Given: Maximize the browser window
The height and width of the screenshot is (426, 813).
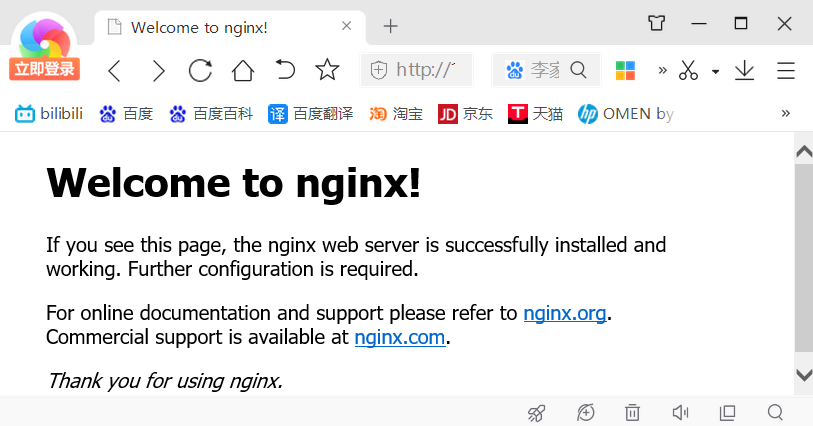Looking at the screenshot, I should tap(741, 23).
